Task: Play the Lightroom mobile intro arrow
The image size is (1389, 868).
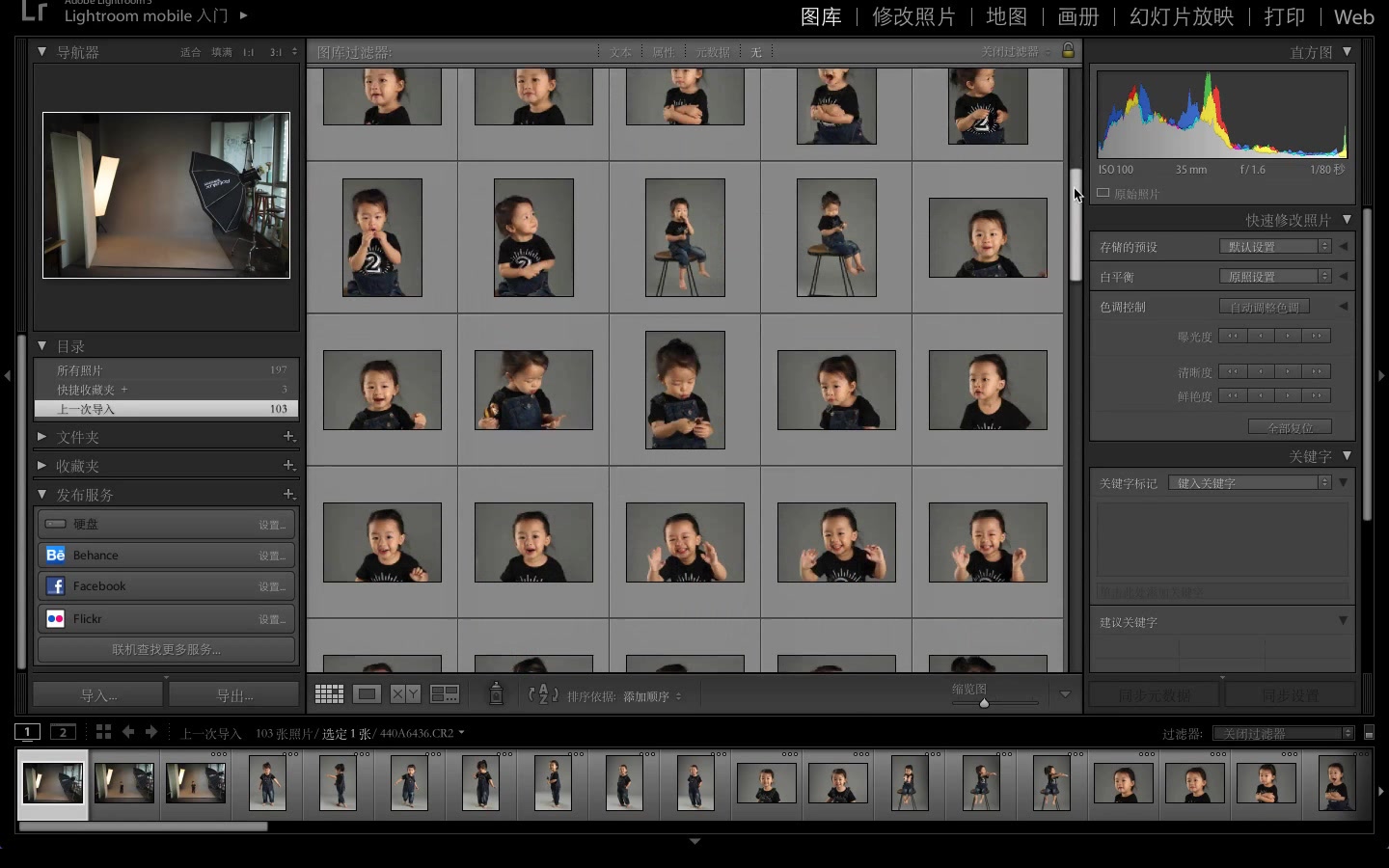Action: (x=243, y=15)
